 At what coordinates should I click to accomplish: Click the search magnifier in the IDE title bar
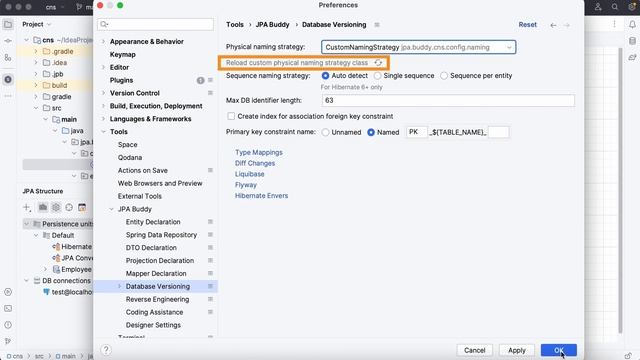click(615, 7)
